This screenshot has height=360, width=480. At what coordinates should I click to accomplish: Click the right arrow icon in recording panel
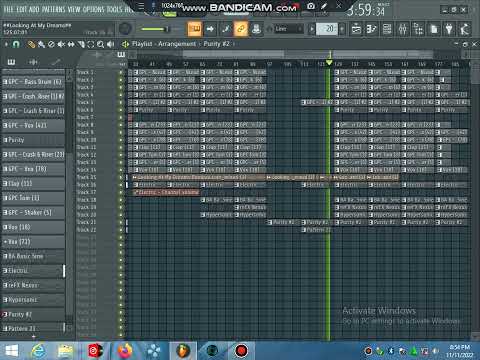(x=210, y=29)
